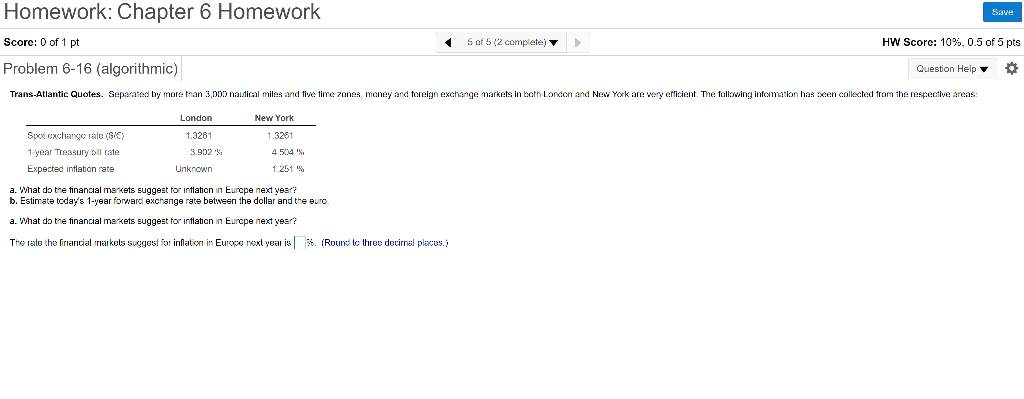Click the Expected inflation rate row label

click(71, 168)
